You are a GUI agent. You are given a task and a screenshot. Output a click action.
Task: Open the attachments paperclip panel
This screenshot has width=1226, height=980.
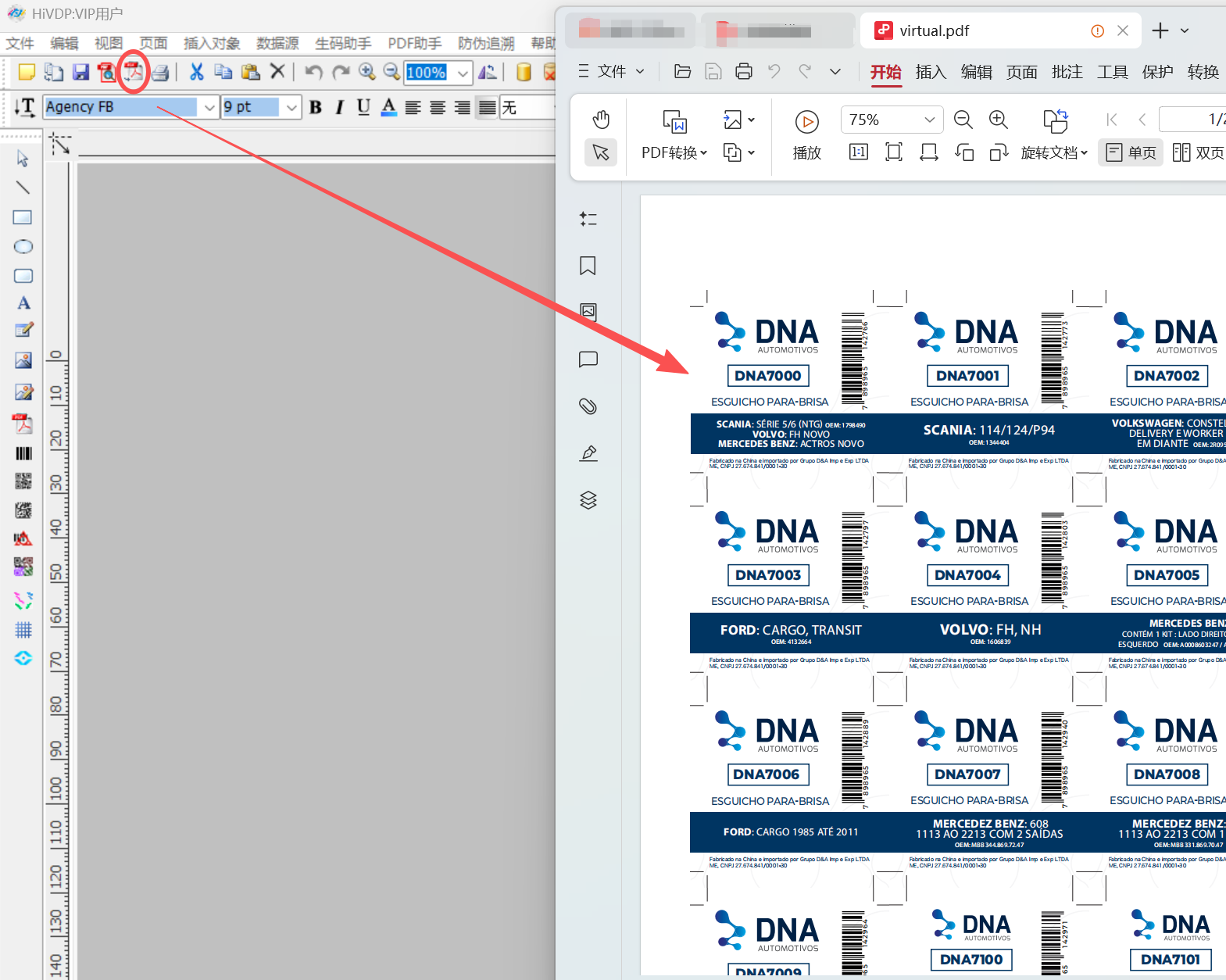pos(588,406)
